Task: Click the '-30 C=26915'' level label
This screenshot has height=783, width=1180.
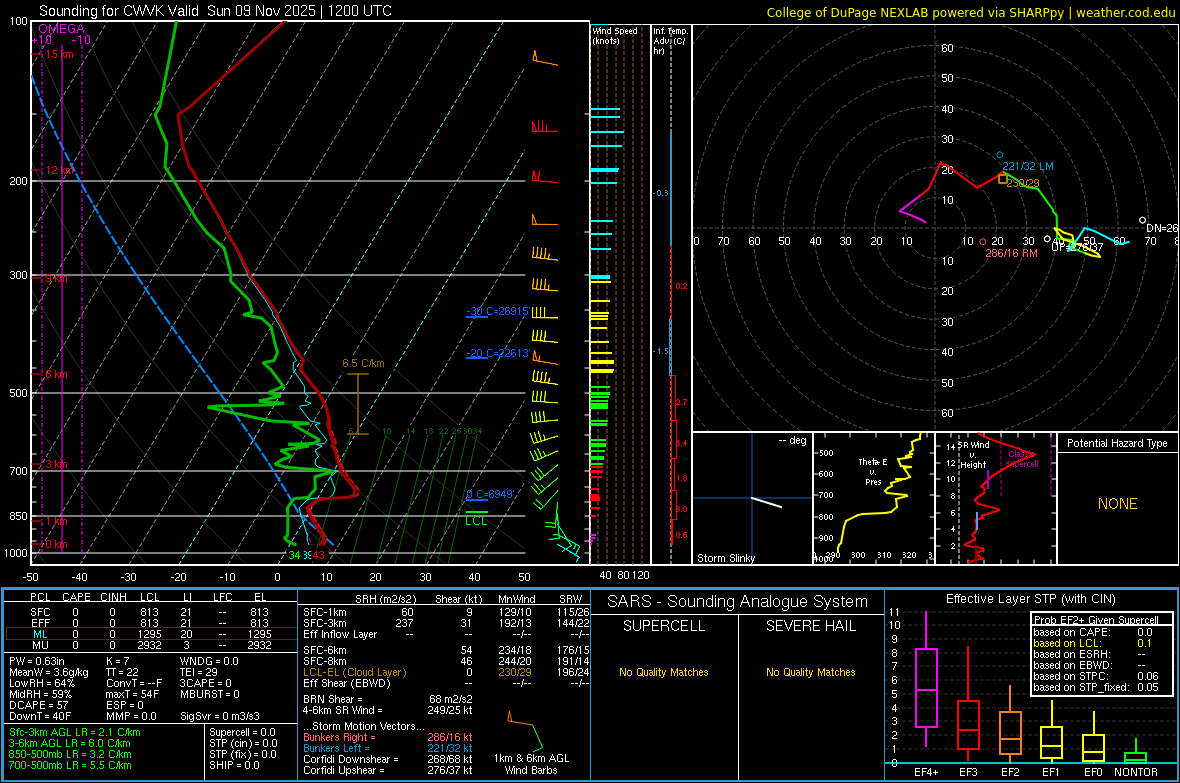Action: 498,311
